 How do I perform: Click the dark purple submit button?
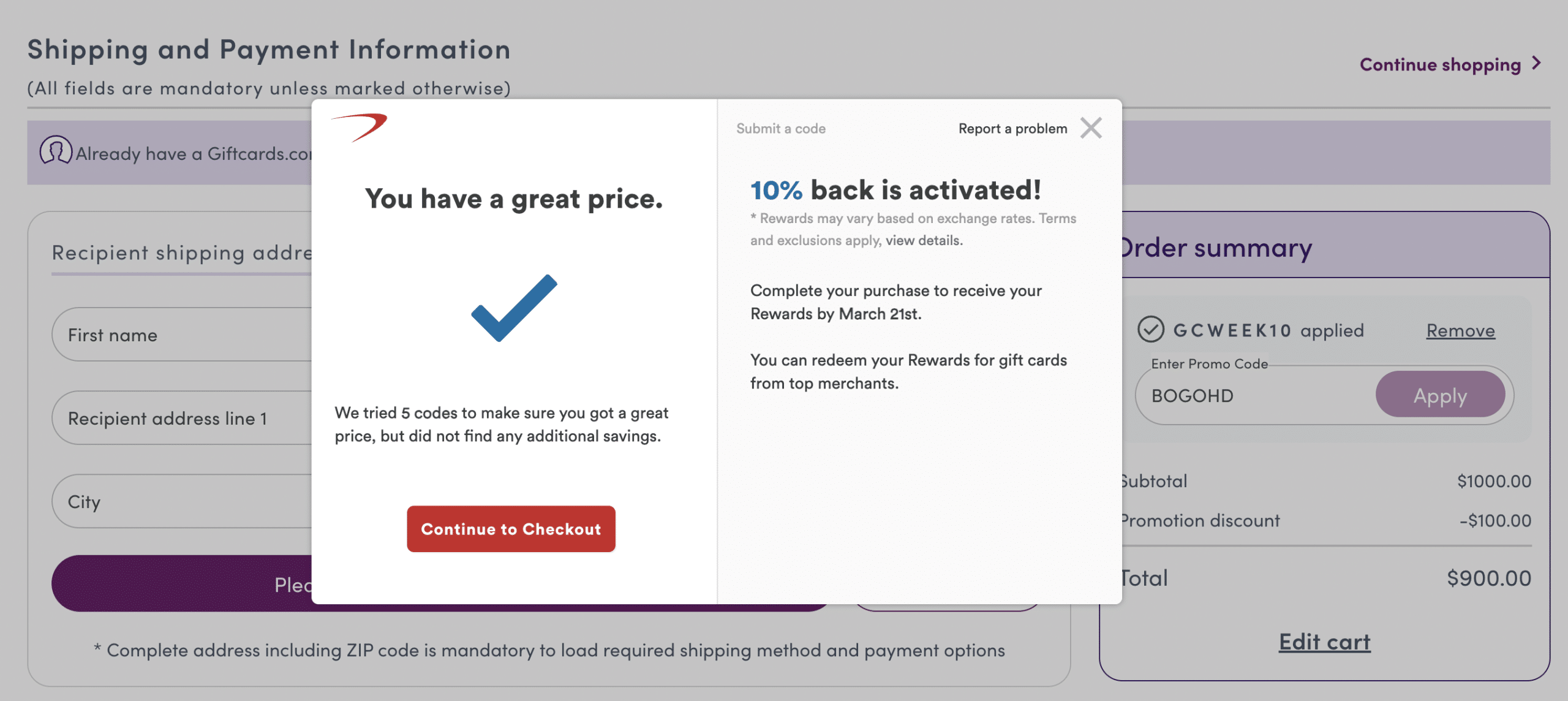184,584
